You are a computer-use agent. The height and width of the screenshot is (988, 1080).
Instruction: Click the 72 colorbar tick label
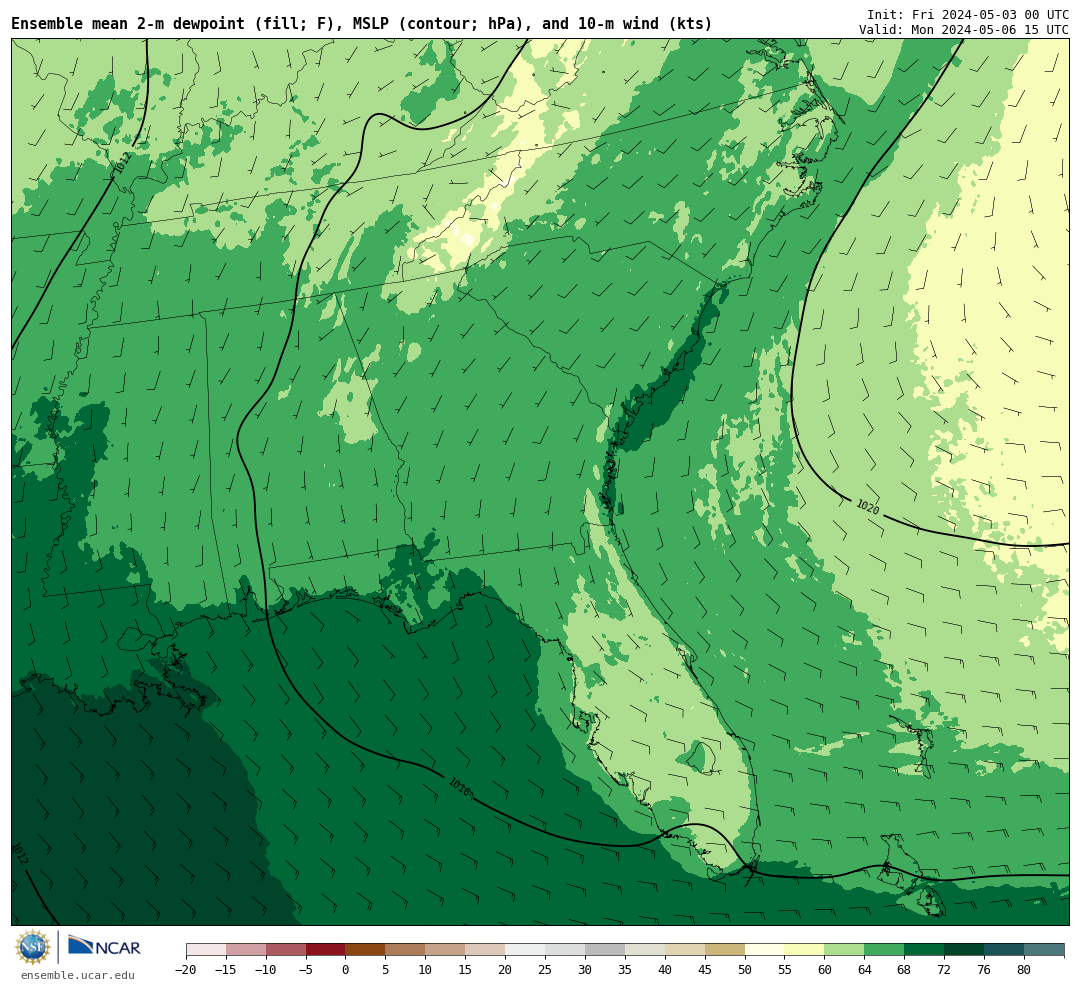[x=944, y=970]
